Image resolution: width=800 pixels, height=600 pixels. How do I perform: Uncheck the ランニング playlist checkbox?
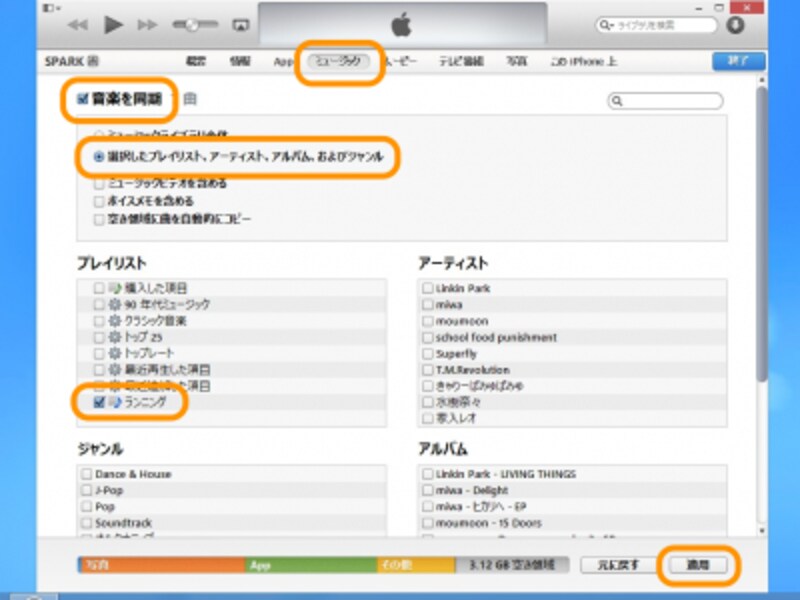coord(99,402)
